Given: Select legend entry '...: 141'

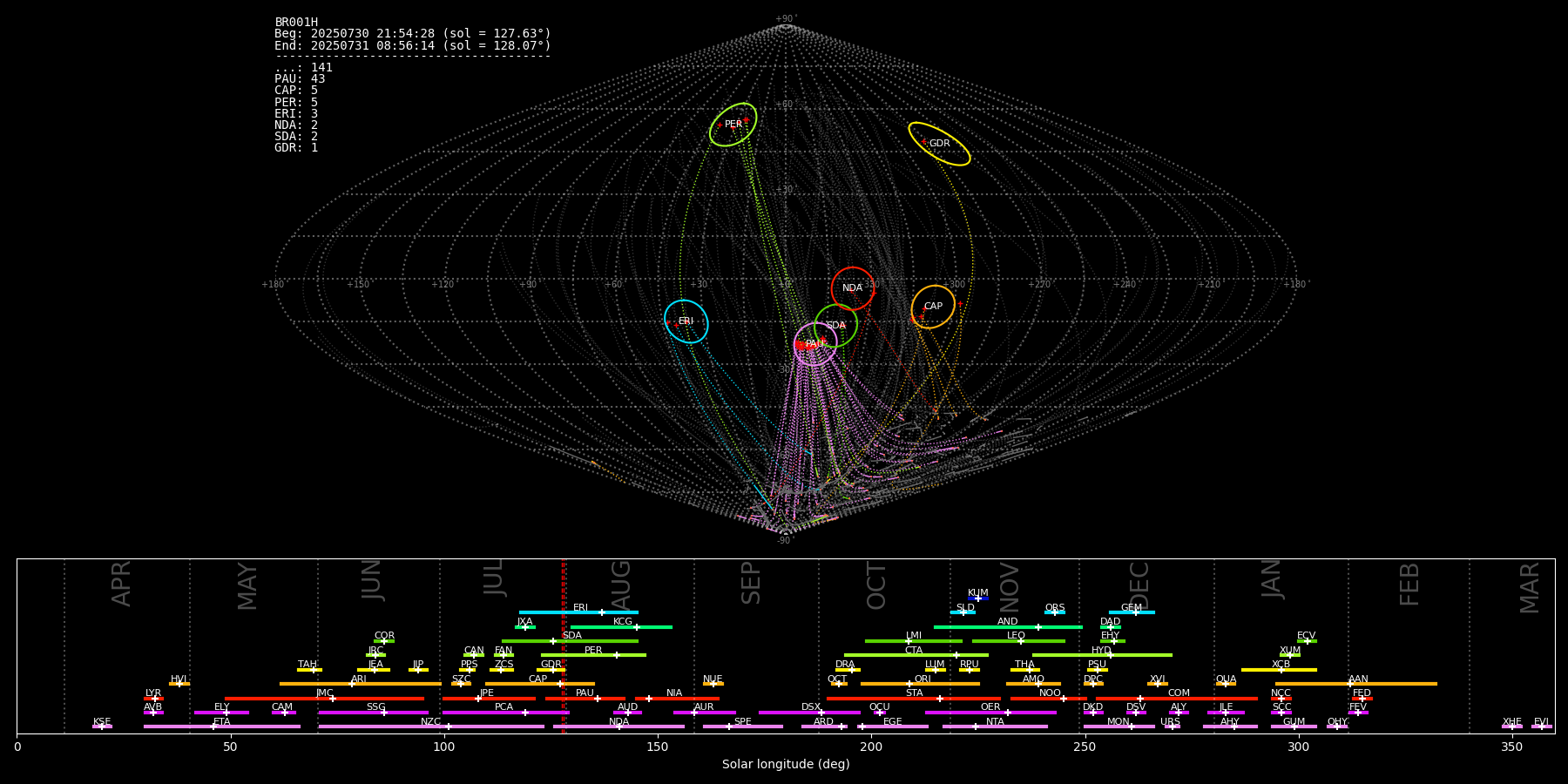Looking at the screenshot, I should (x=303, y=67).
